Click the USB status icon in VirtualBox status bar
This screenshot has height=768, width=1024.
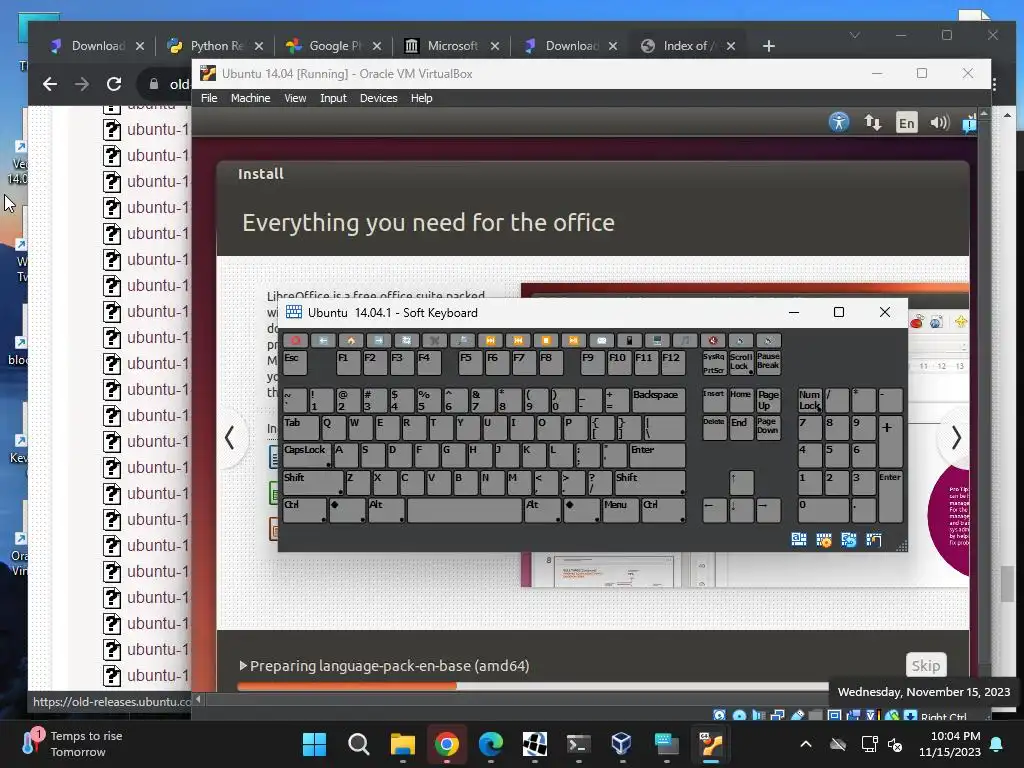797,716
